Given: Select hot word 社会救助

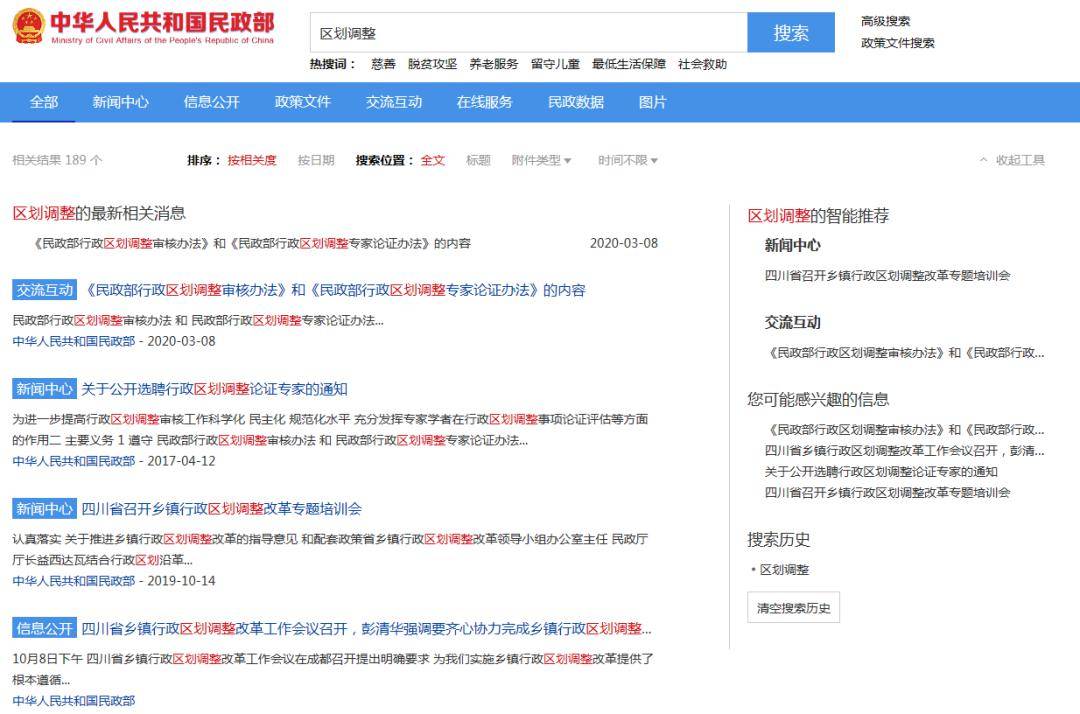Looking at the screenshot, I should [703, 64].
